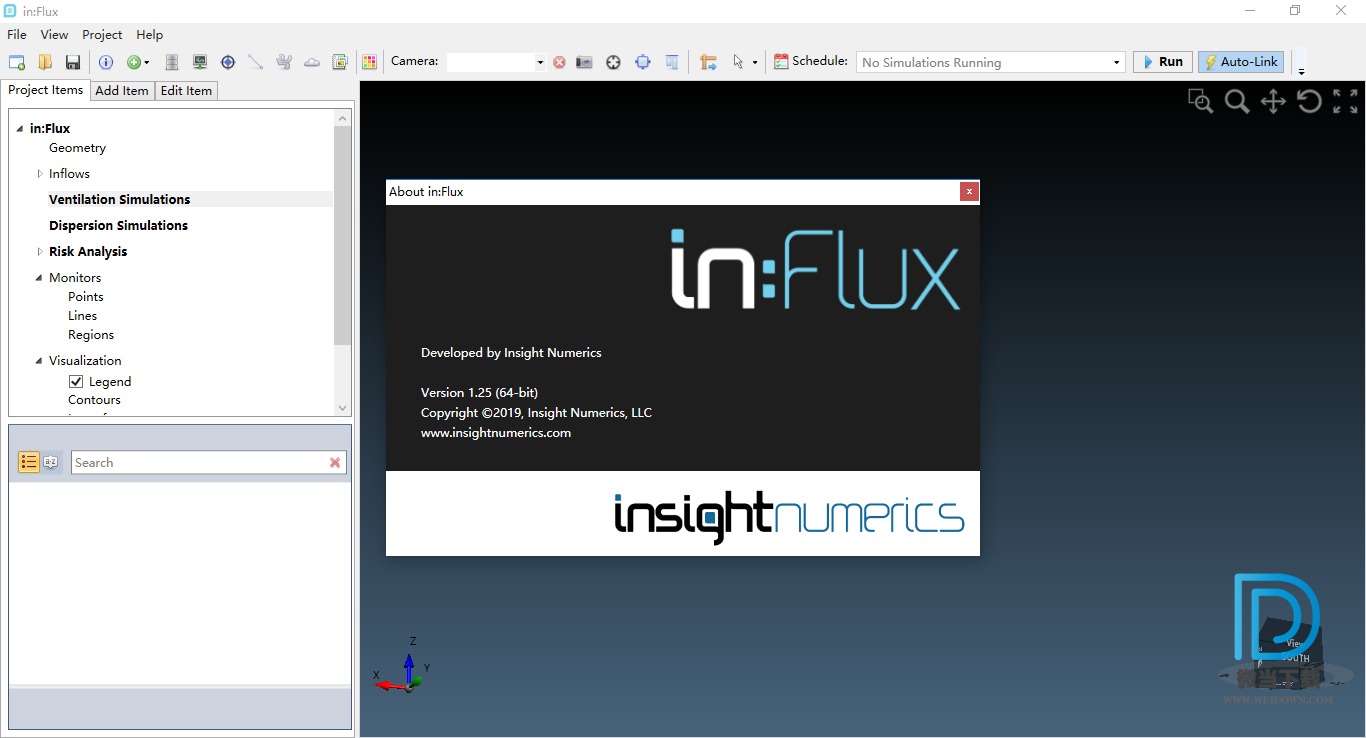This screenshot has height=738, width=1366.
Task: Click the fullscreen expand icon in viewport
Action: 1345,101
